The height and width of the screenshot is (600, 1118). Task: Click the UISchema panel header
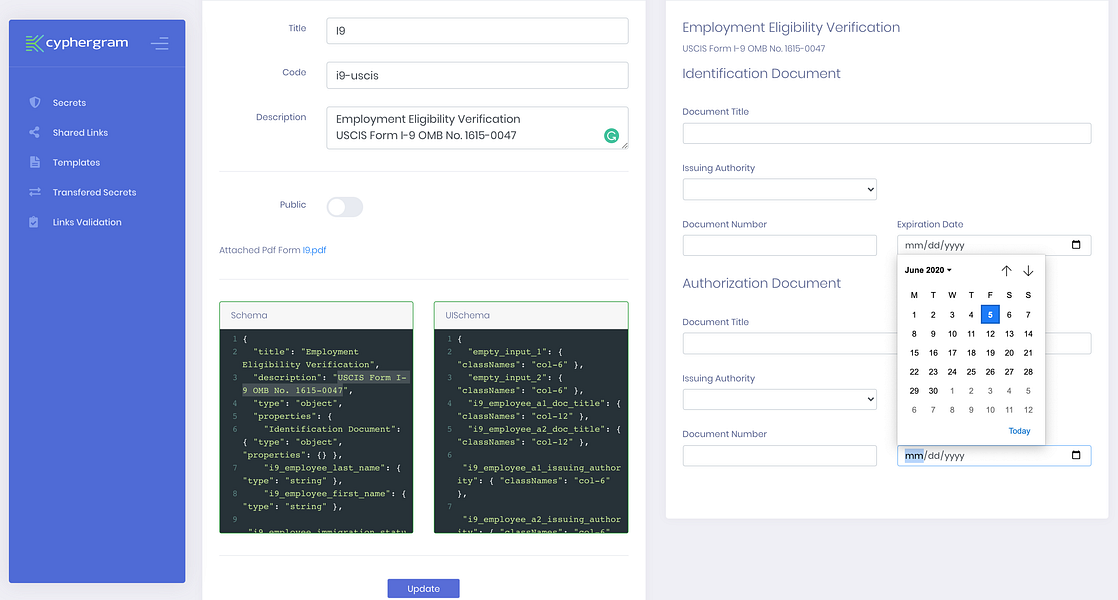click(531, 316)
